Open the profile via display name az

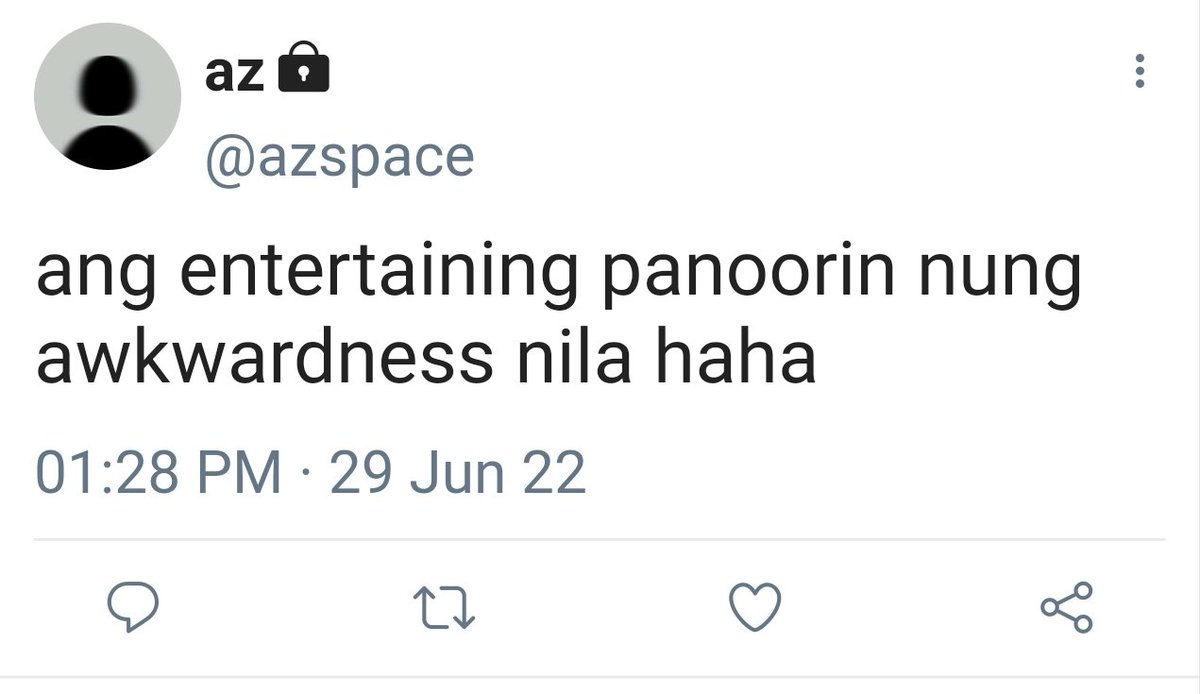pyautogui.click(x=234, y=73)
